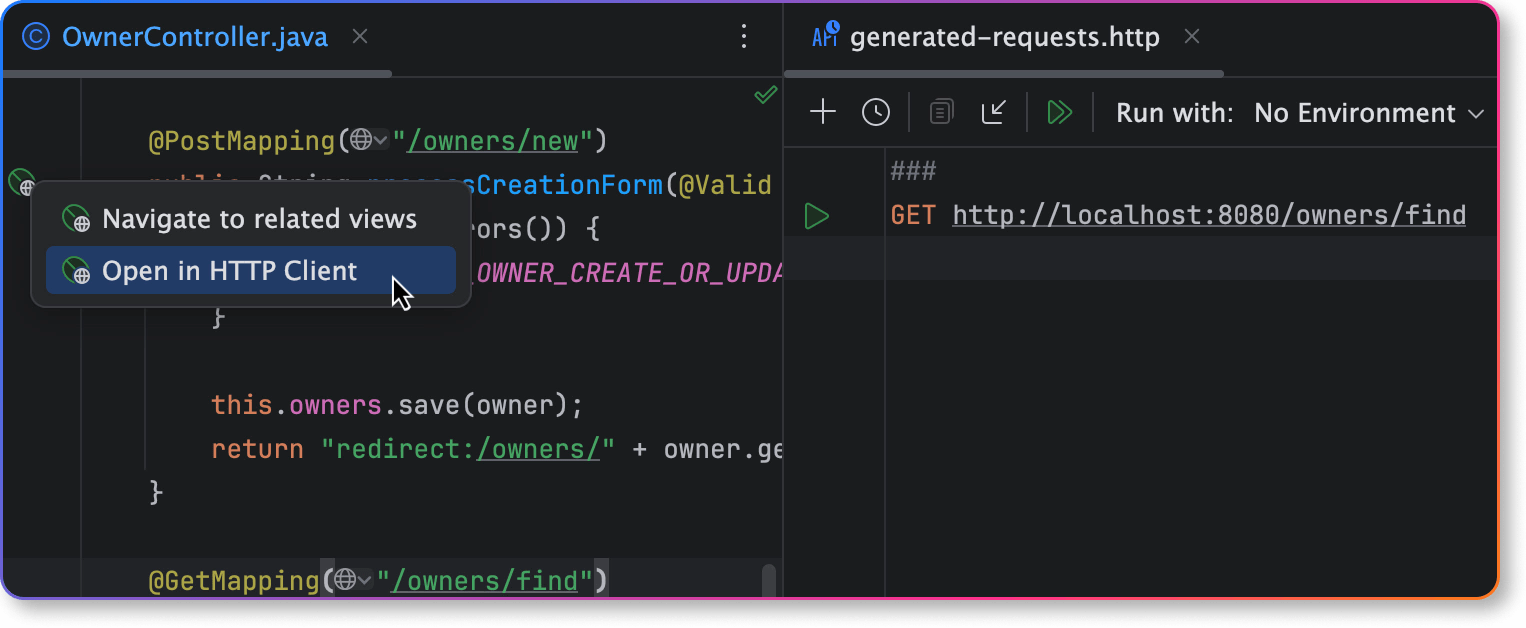
Task: Switch to generated-requests.http tab
Action: tap(1004, 38)
